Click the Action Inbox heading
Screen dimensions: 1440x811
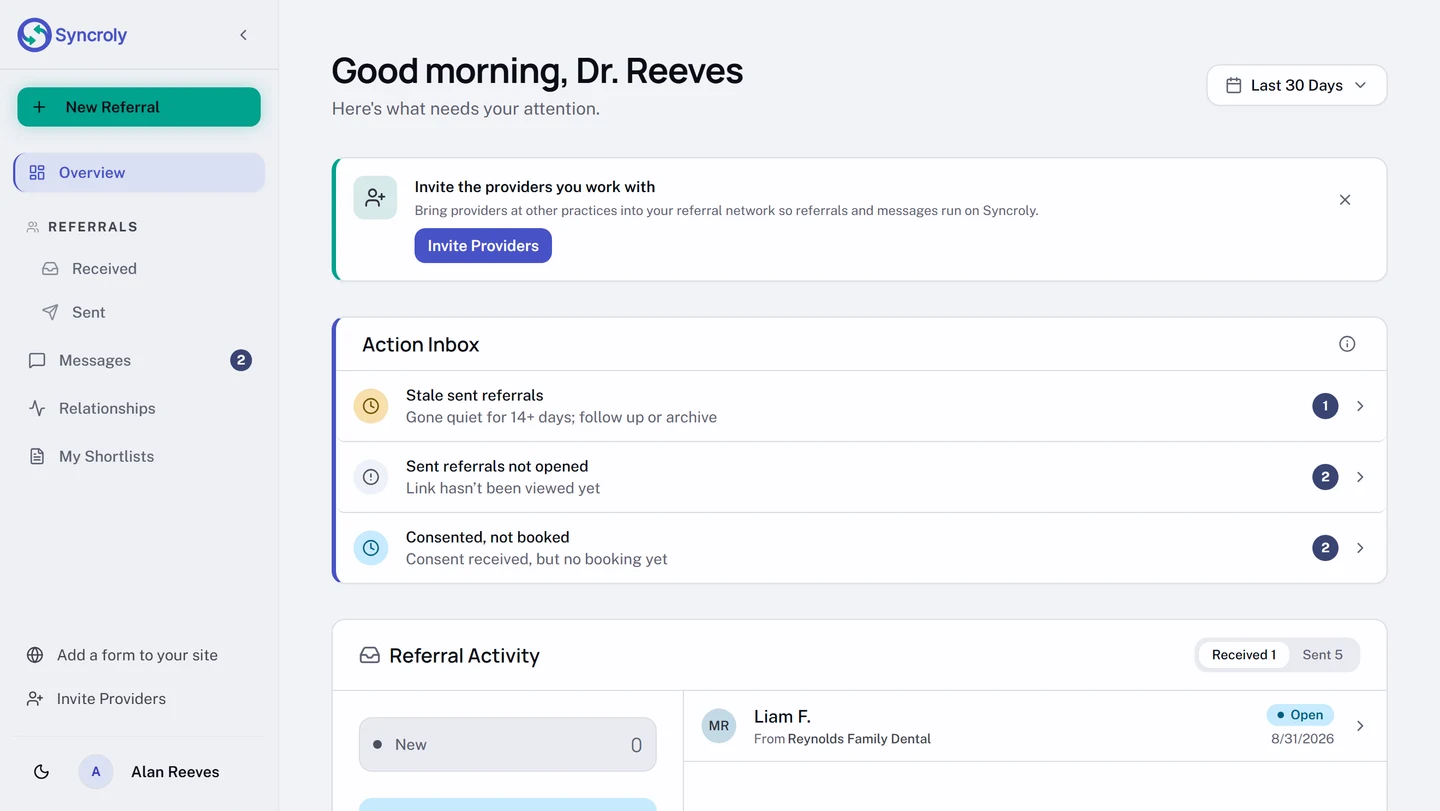[421, 344]
